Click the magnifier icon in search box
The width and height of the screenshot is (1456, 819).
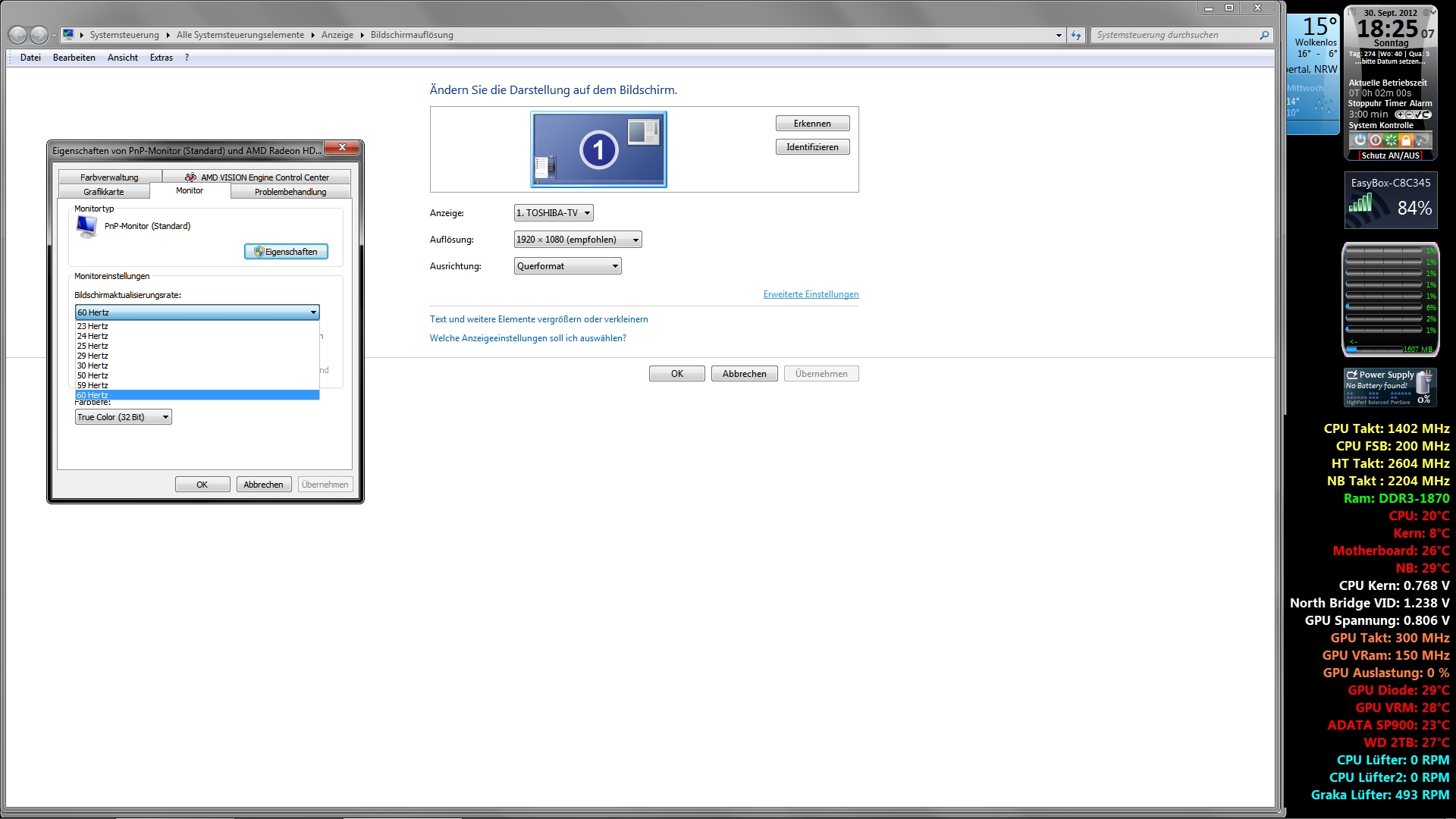point(1264,35)
